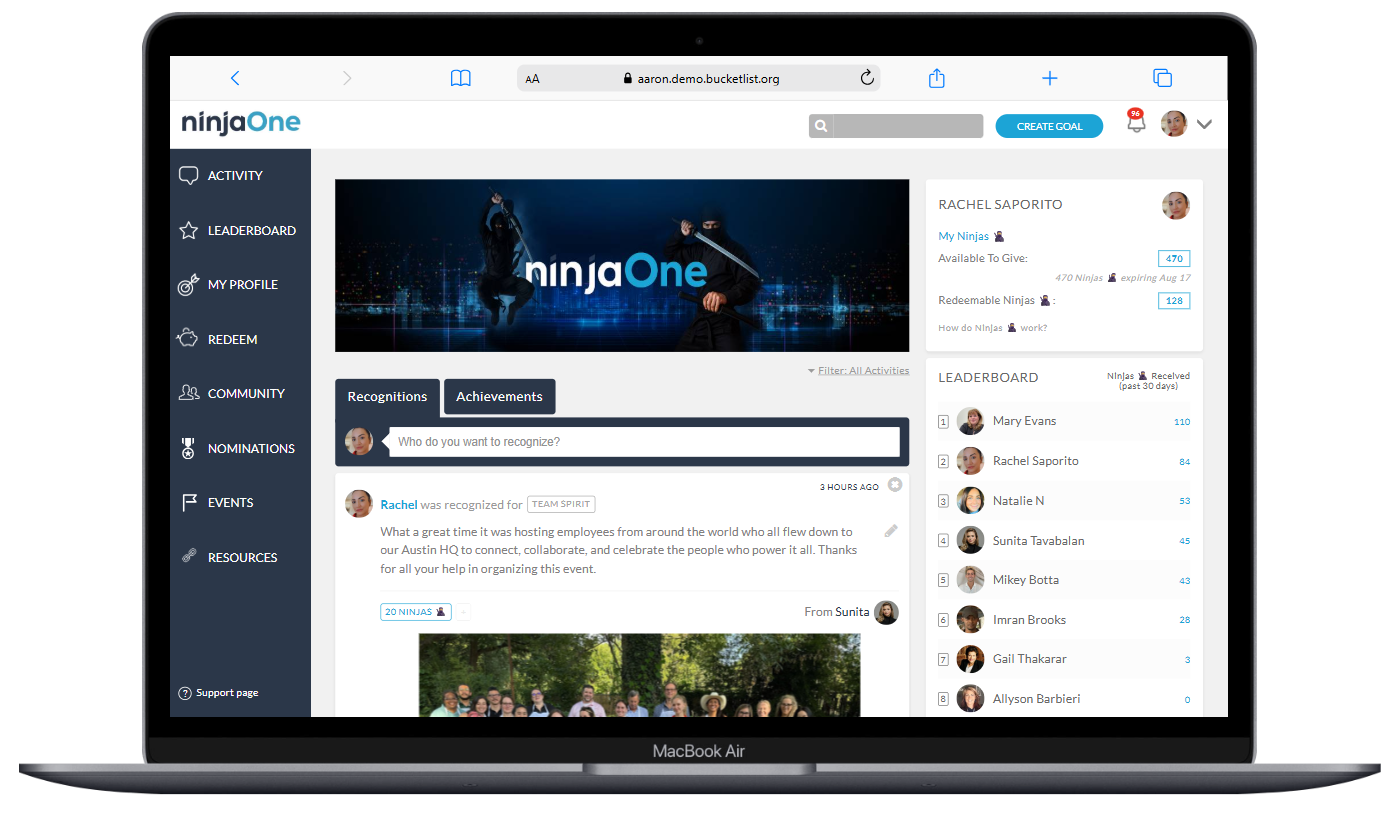
Task: Click Redeemable Ninjas value 128
Action: [1174, 301]
